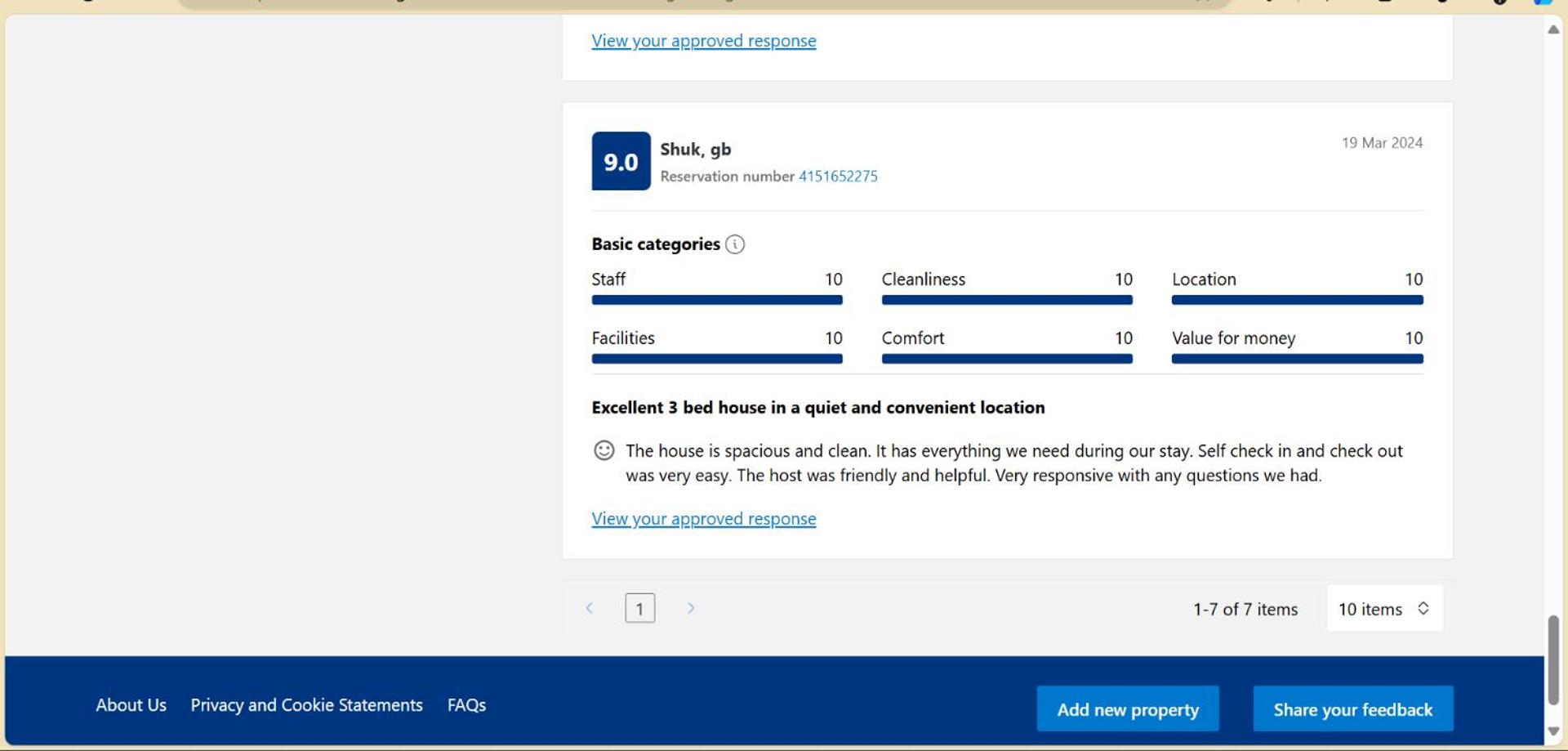Screen dimensions: 1568x751
Task: View approved response for Shuk's review
Action: click(x=703, y=518)
